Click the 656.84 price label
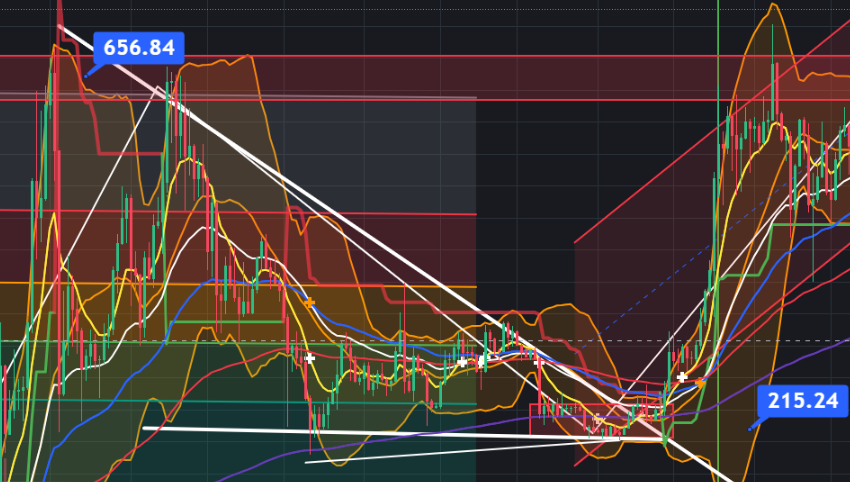Viewport: 850px width, 482px height. click(x=139, y=48)
